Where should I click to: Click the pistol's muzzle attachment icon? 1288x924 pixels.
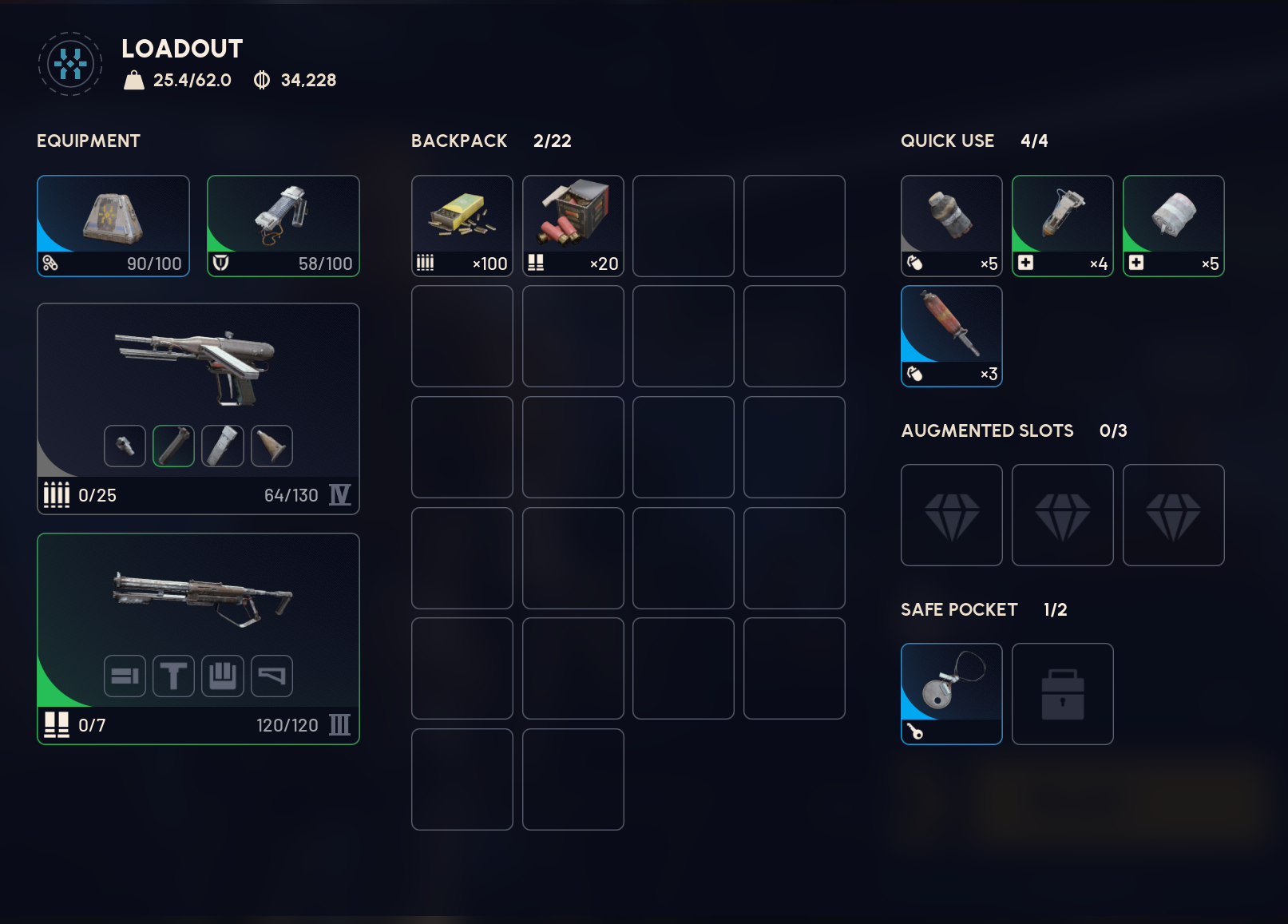point(125,446)
